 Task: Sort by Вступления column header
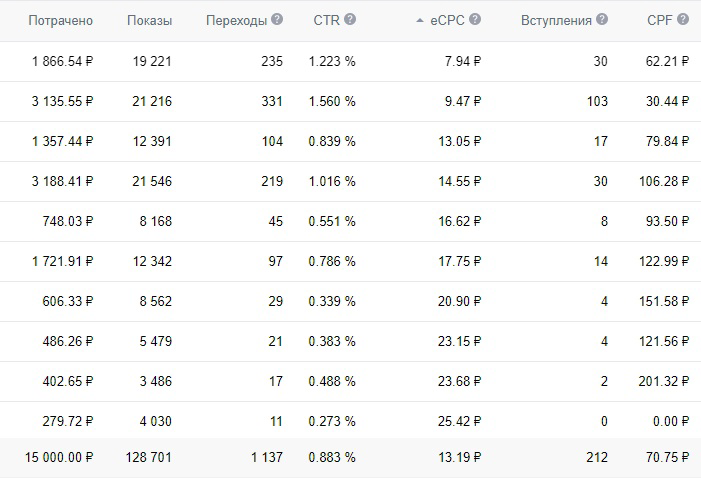556,21
